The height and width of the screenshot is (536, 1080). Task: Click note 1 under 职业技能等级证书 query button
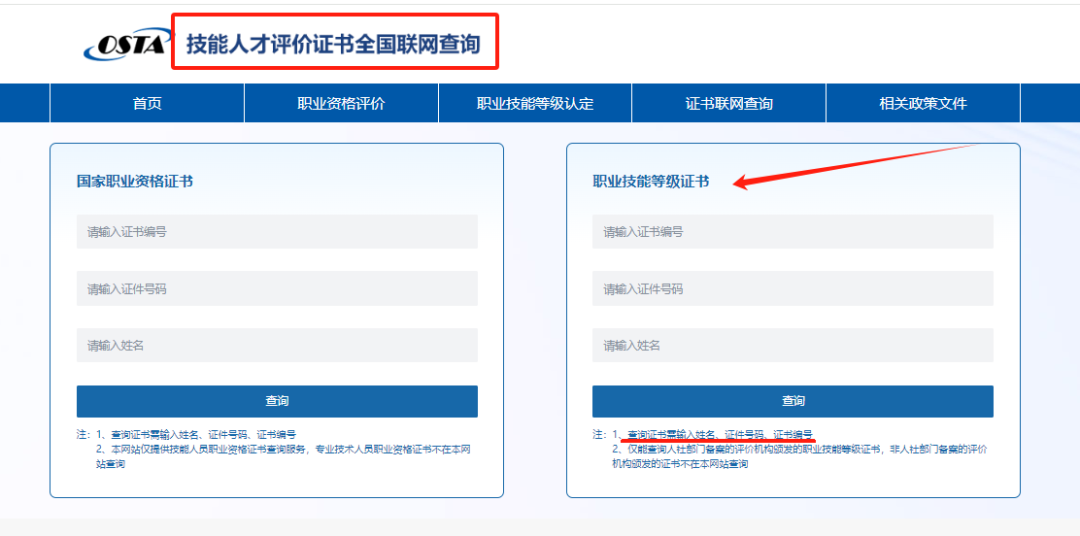[x=712, y=435]
